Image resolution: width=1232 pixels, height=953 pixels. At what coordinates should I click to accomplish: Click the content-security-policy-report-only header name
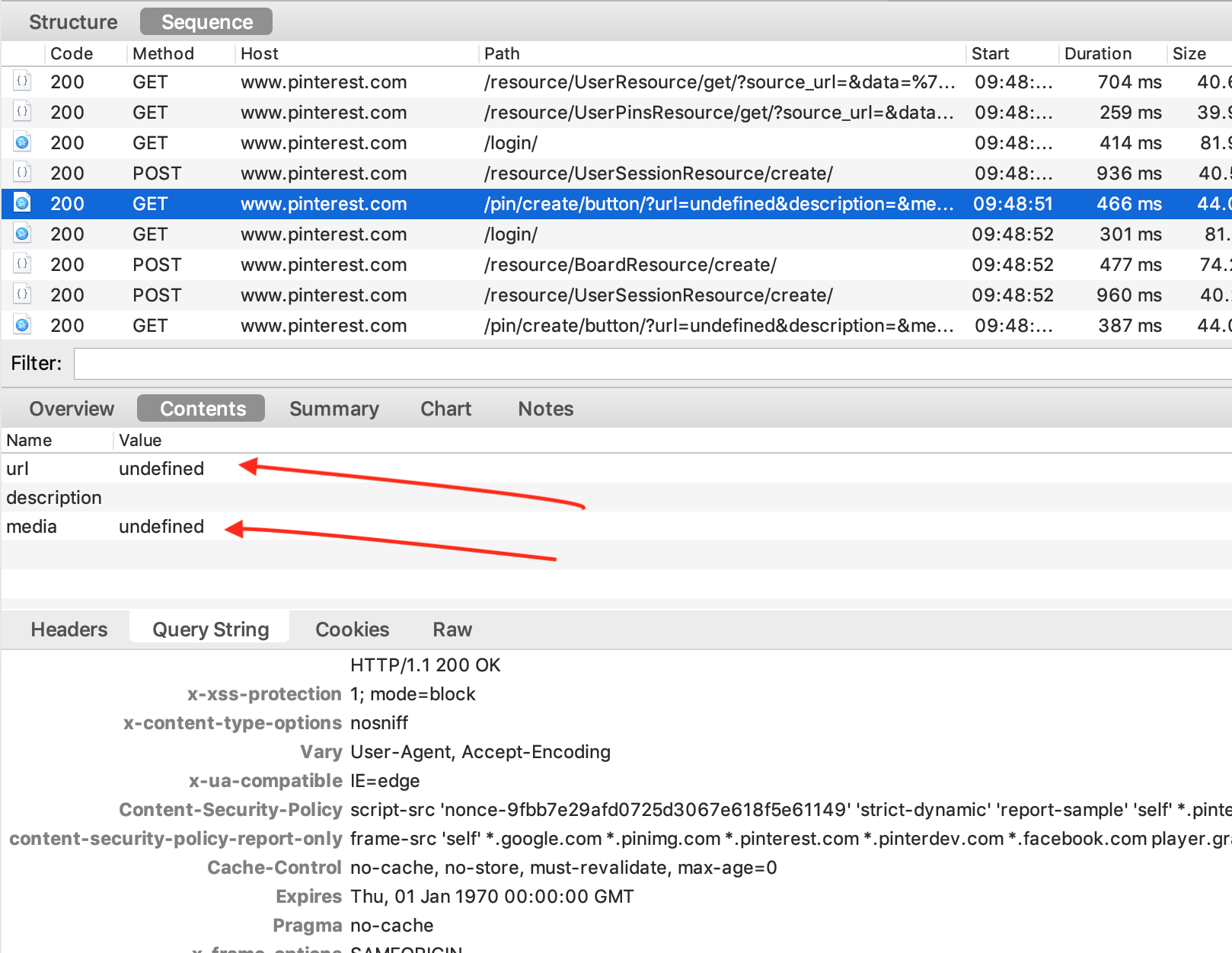[175, 839]
